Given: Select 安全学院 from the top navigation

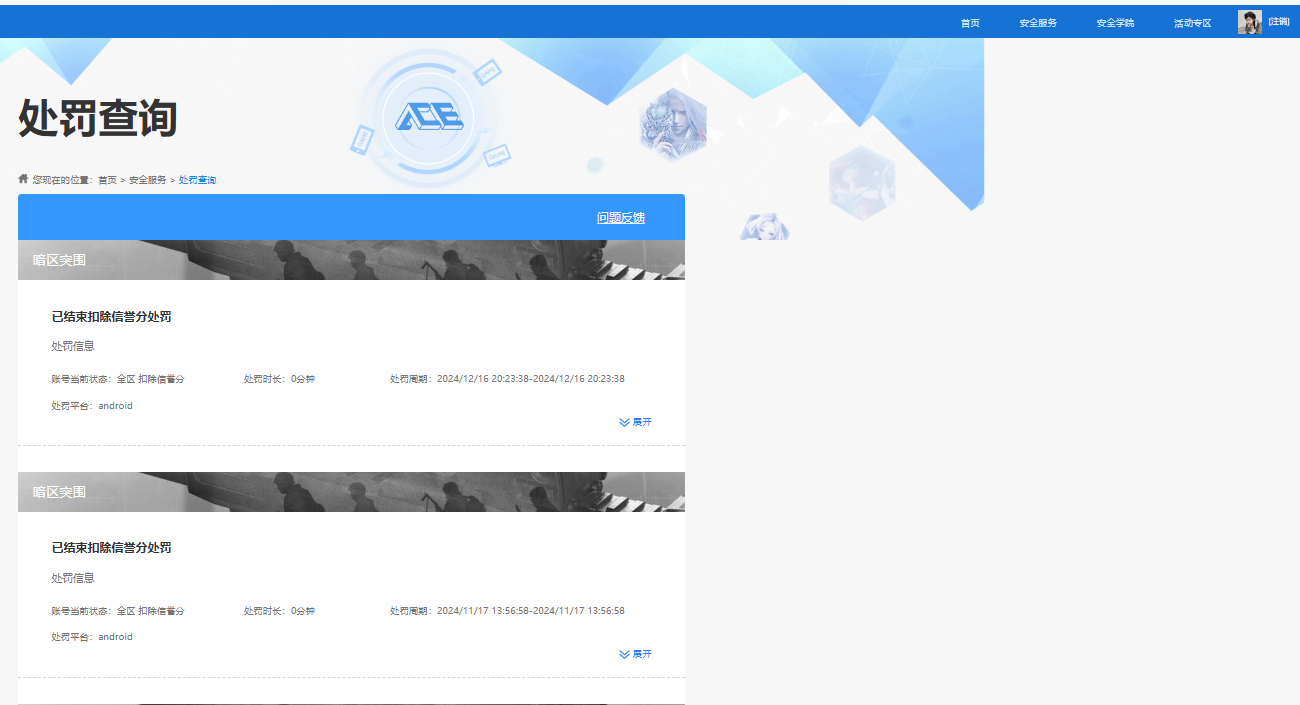Looking at the screenshot, I should pos(1114,21).
